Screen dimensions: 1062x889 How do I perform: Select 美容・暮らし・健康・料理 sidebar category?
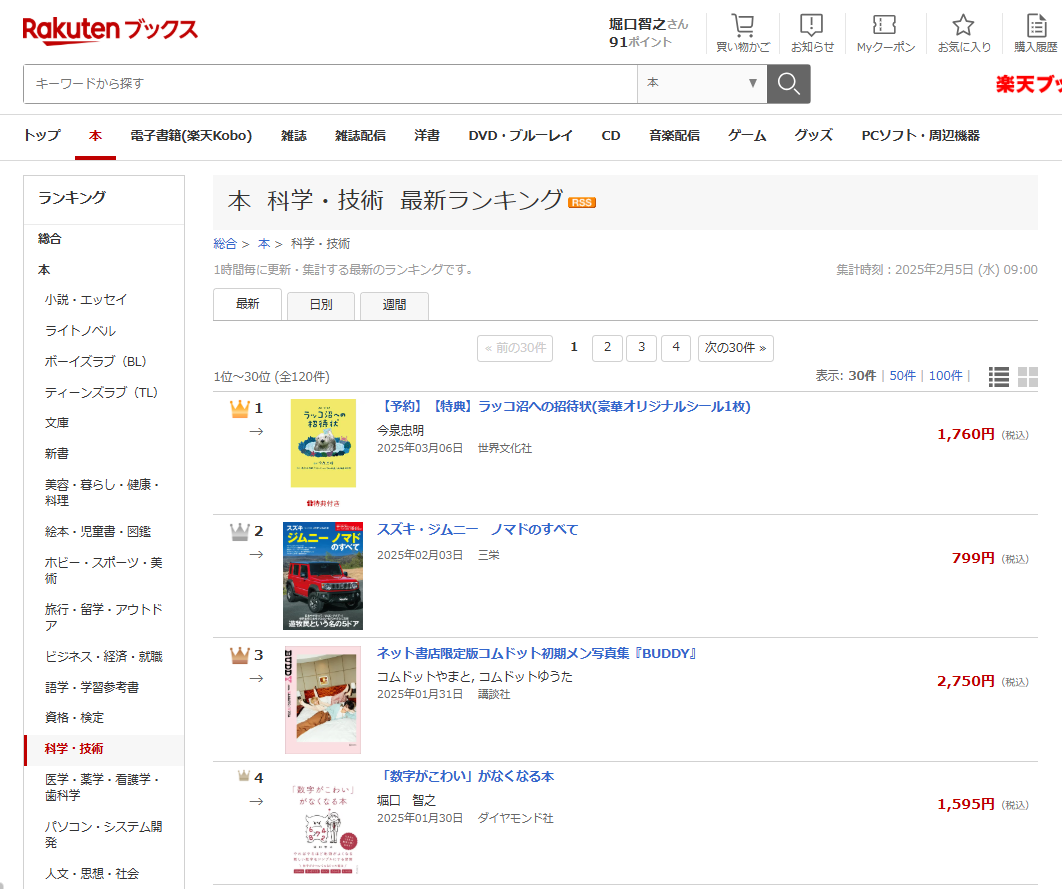[x=102, y=493]
